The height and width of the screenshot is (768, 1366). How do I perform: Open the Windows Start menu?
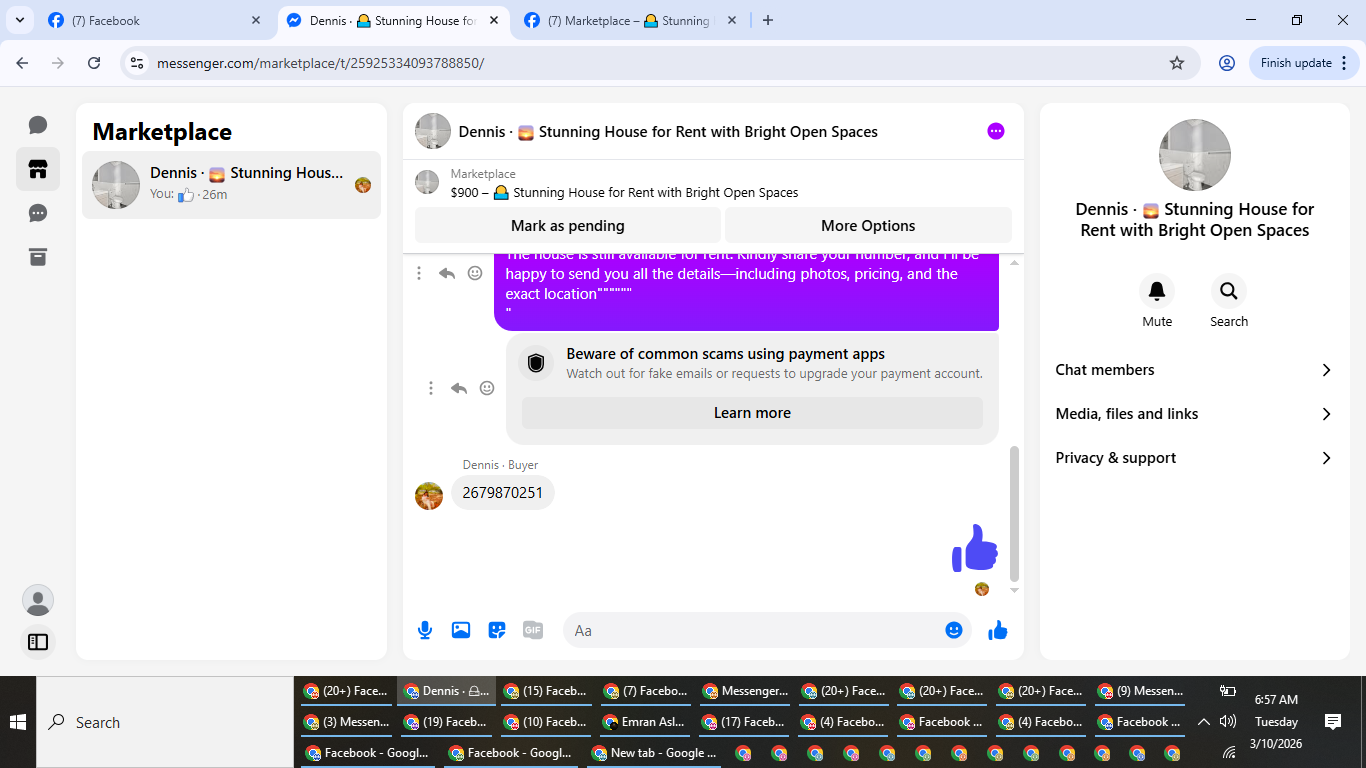(x=18, y=722)
